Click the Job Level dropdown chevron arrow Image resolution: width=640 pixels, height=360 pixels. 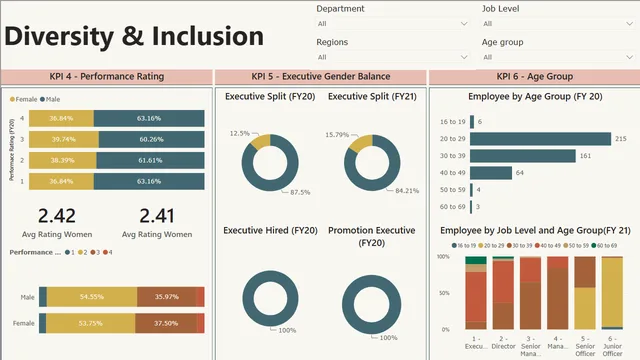click(x=629, y=24)
